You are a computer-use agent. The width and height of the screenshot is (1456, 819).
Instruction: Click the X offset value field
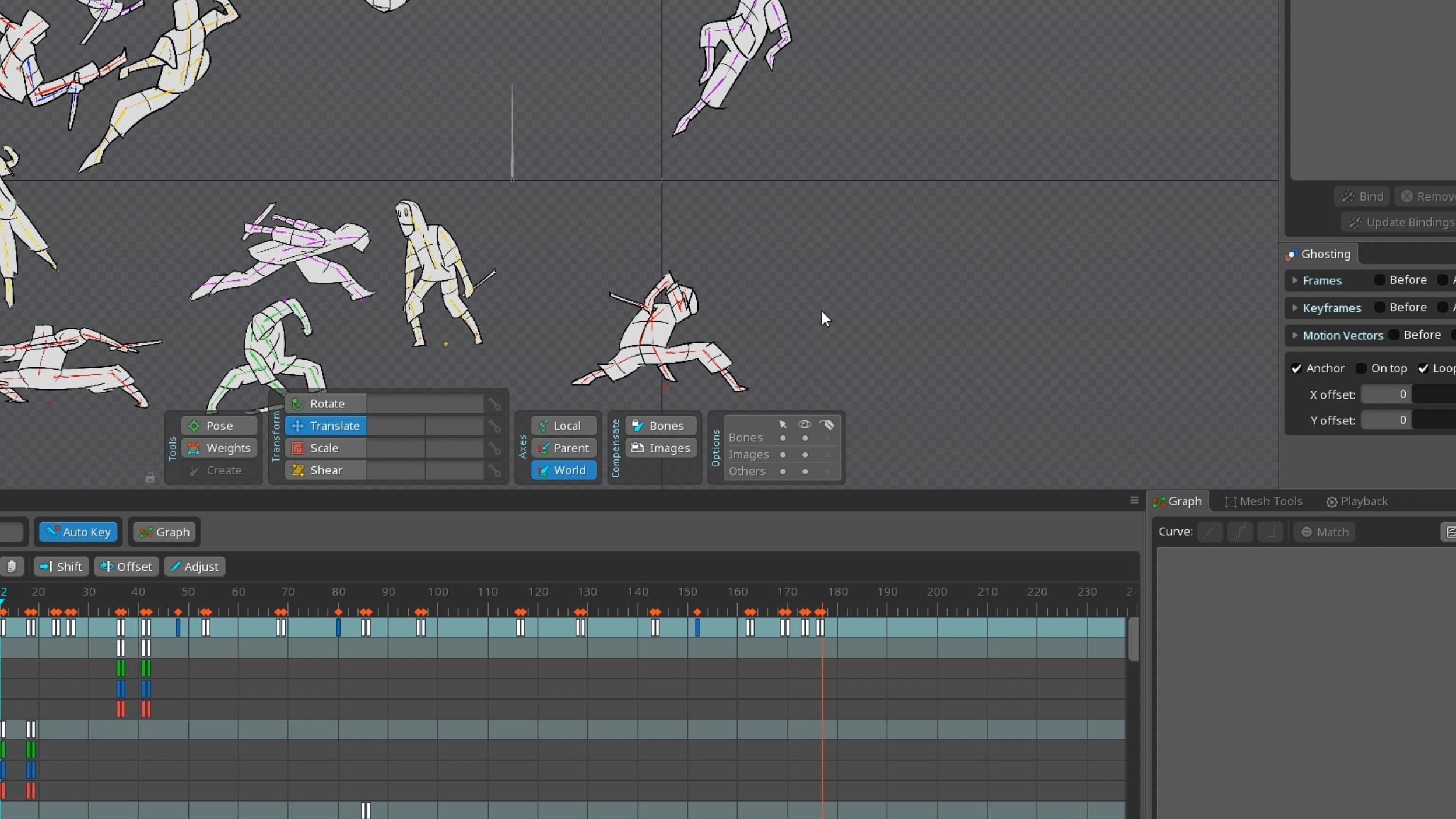[1387, 394]
